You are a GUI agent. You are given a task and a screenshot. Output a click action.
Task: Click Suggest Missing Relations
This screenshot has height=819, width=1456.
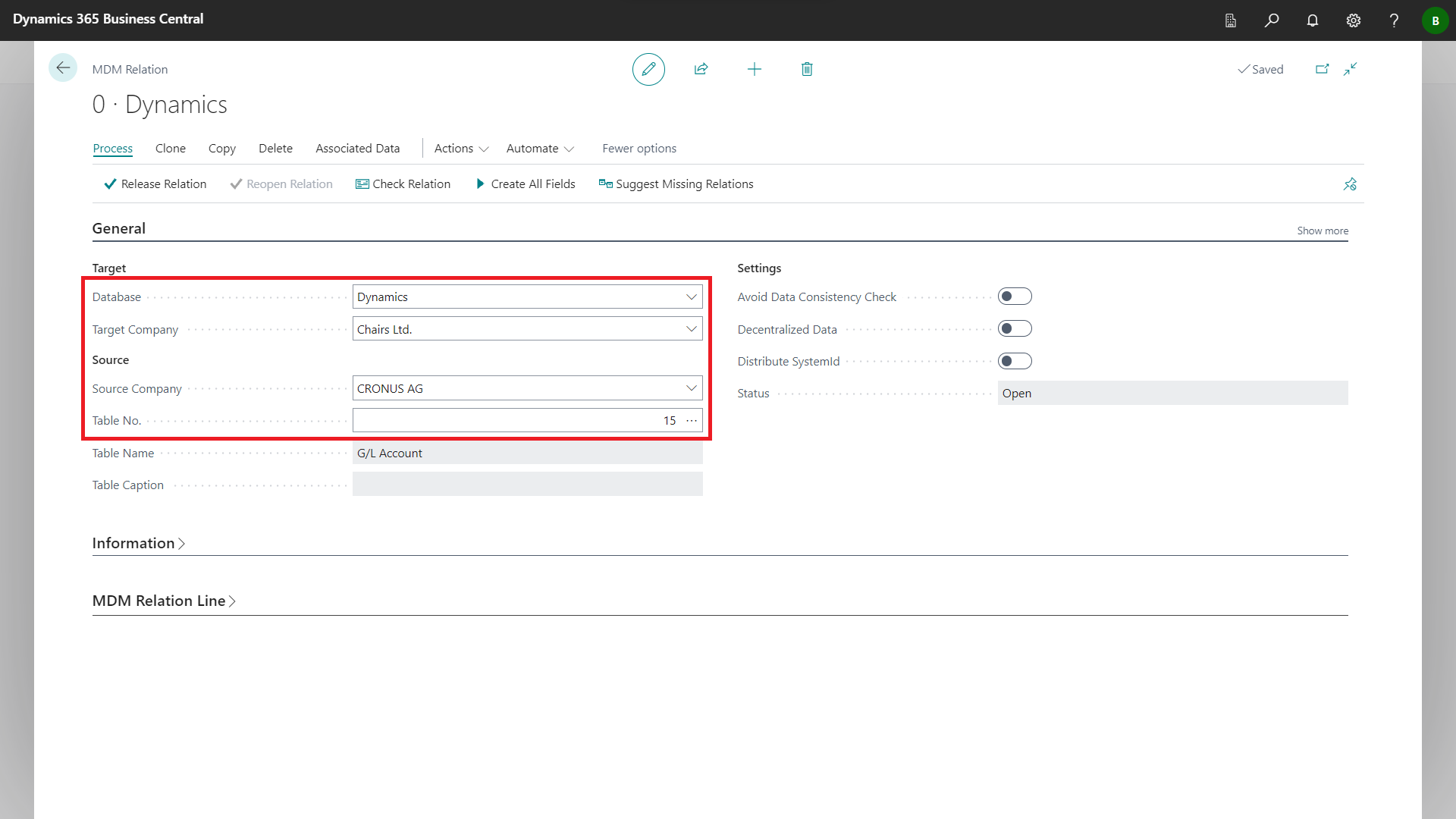pos(676,184)
